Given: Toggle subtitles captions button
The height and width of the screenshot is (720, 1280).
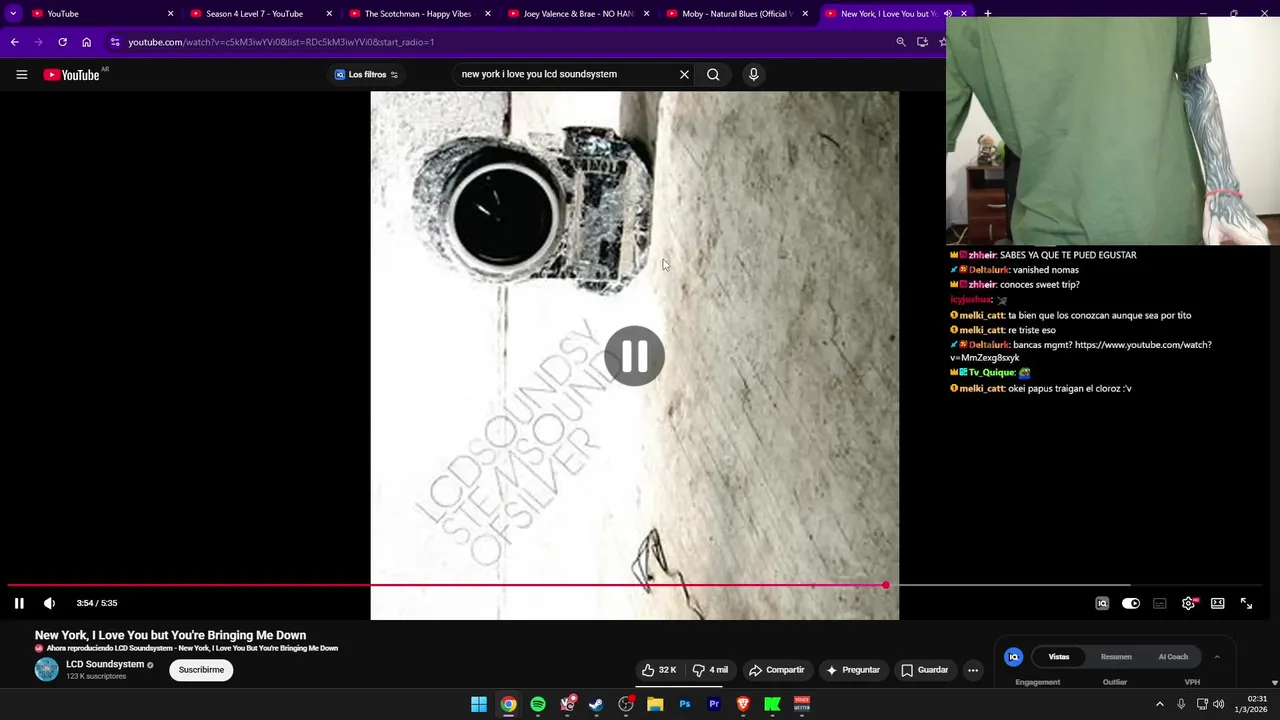Looking at the screenshot, I should tap(1160, 603).
